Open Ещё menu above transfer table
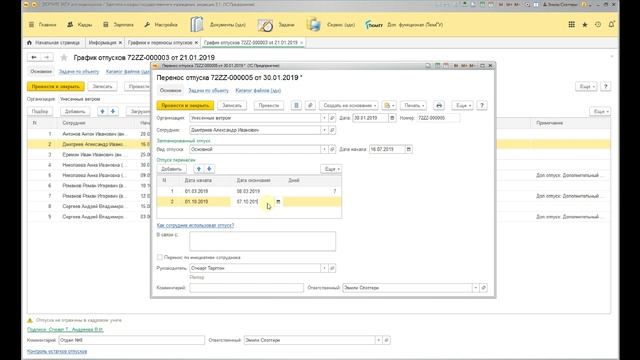This screenshot has width=640, height=360. 331,169
